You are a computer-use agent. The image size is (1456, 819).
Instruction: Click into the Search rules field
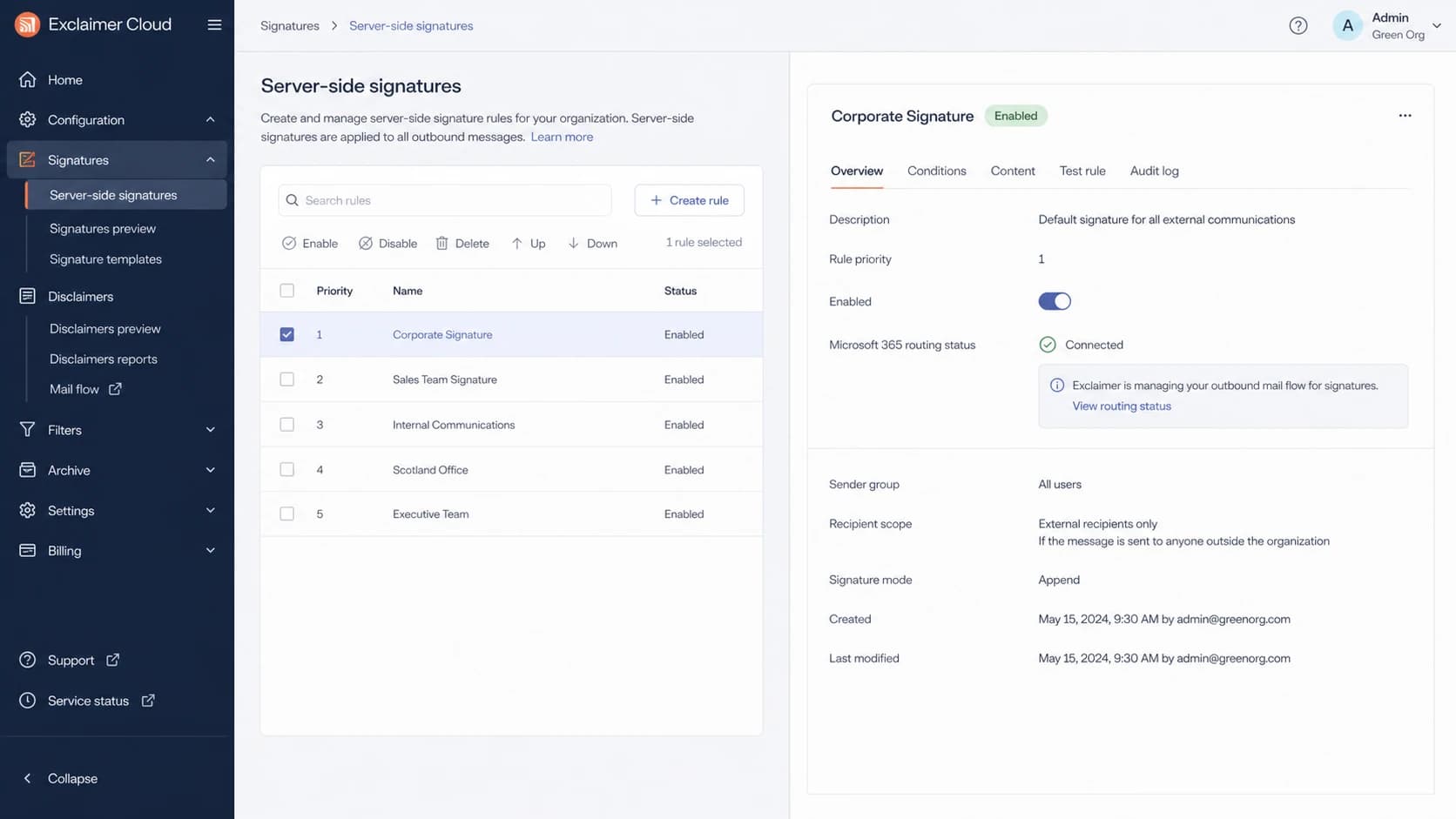click(x=445, y=200)
